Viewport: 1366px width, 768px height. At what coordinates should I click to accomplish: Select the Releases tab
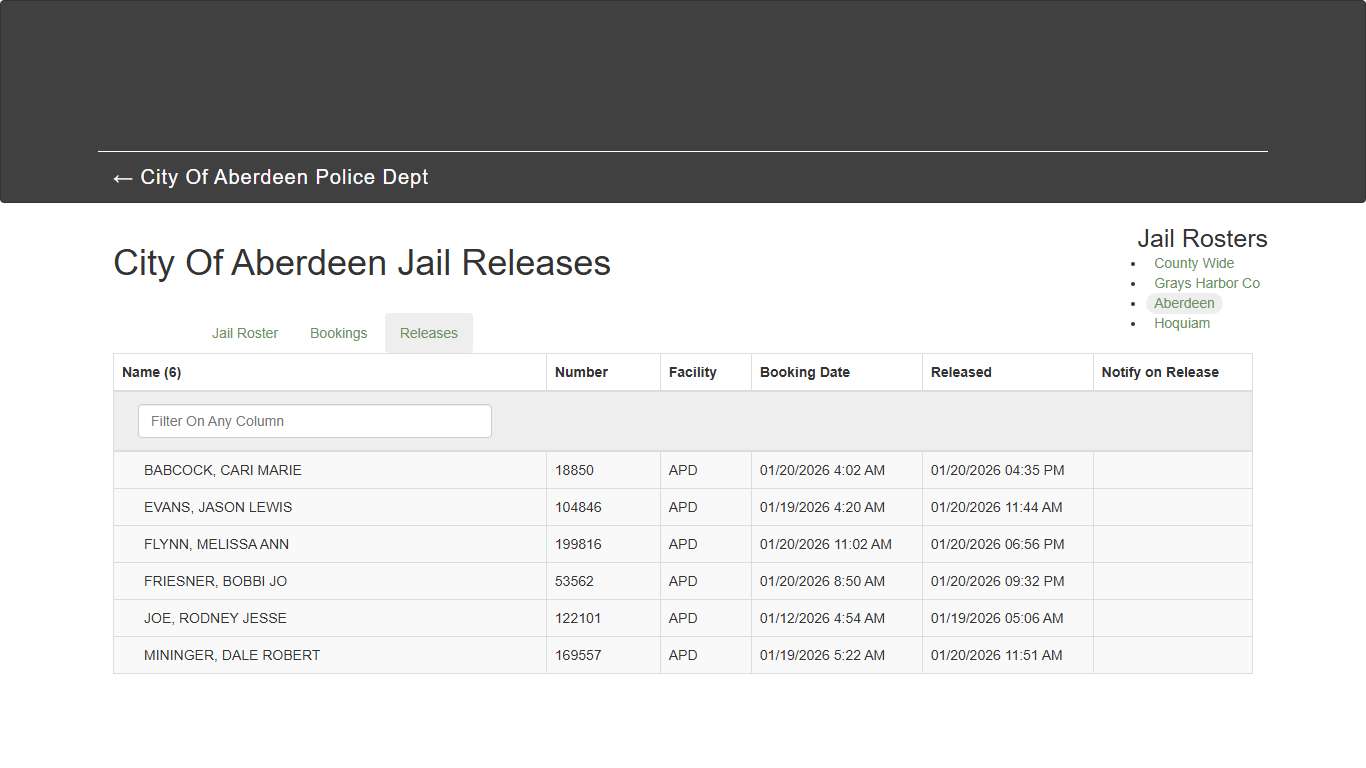[428, 333]
